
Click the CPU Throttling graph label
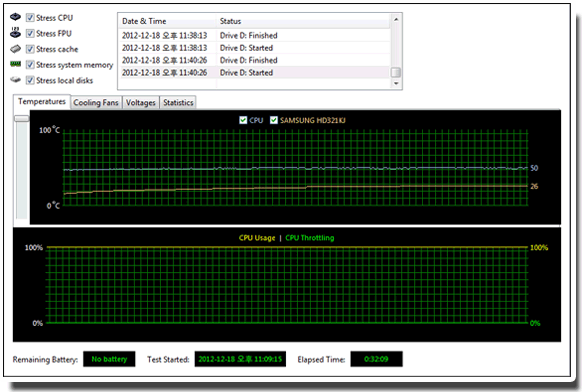point(310,238)
